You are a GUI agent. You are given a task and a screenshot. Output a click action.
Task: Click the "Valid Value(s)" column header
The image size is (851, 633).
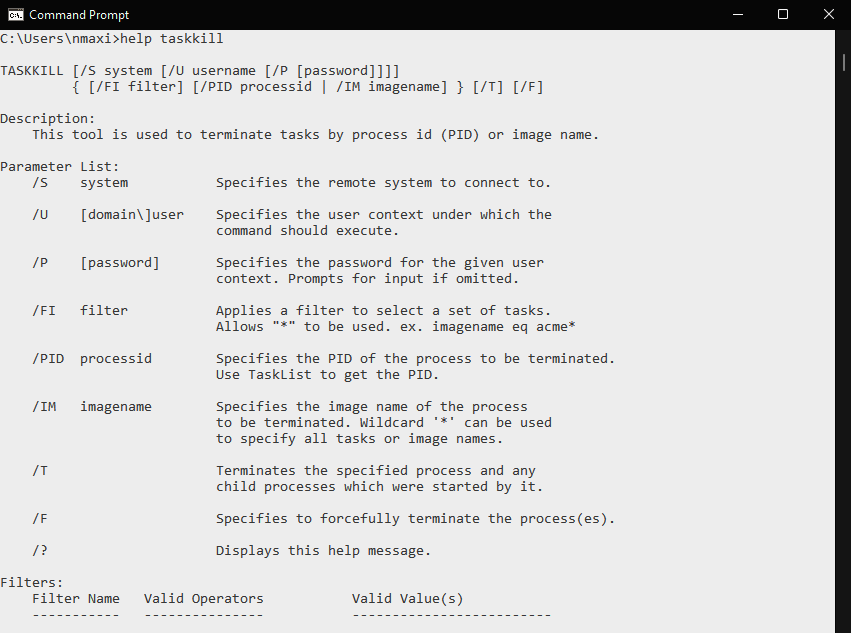tap(408, 599)
